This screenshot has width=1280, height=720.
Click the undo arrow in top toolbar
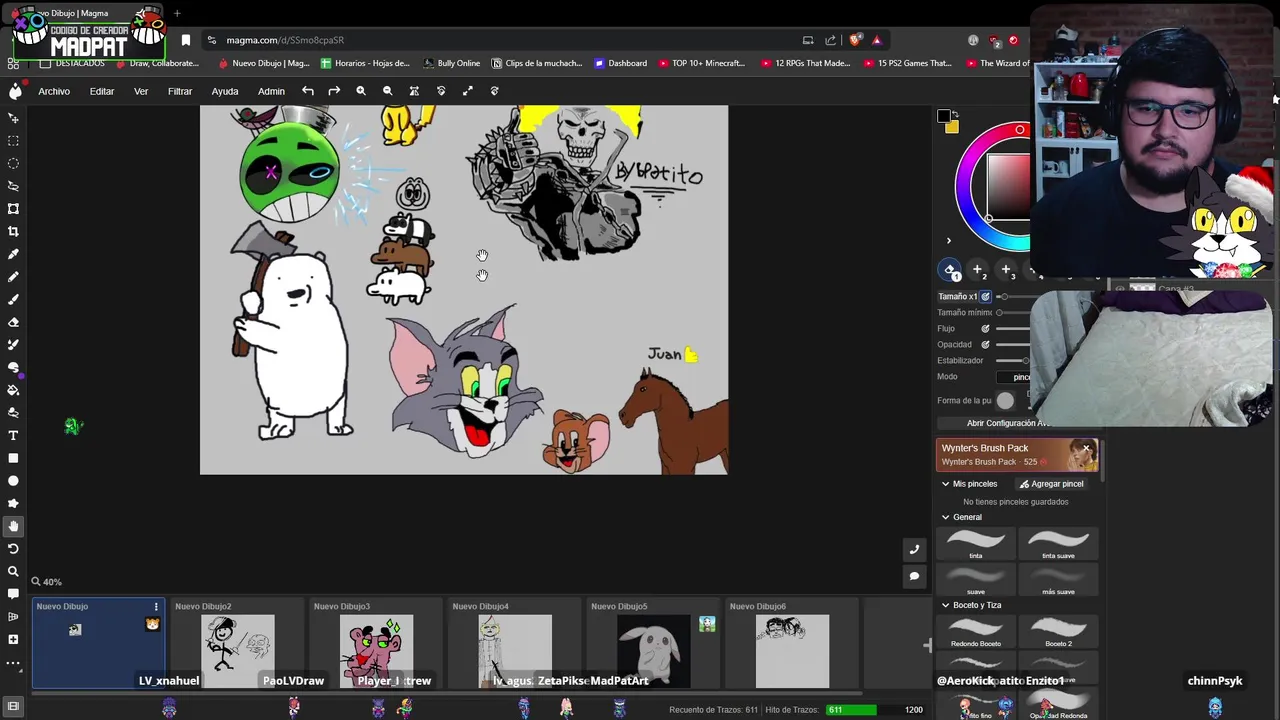click(308, 91)
